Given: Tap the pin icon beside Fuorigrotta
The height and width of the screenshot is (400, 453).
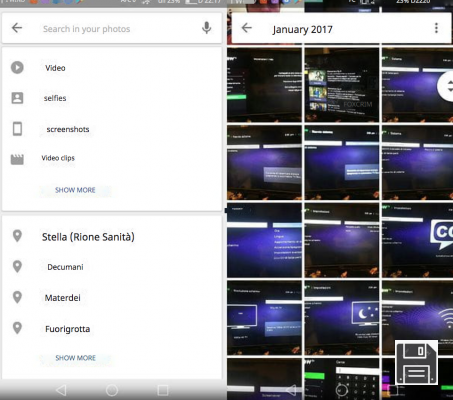Looking at the screenshot, I should point(17,328).
